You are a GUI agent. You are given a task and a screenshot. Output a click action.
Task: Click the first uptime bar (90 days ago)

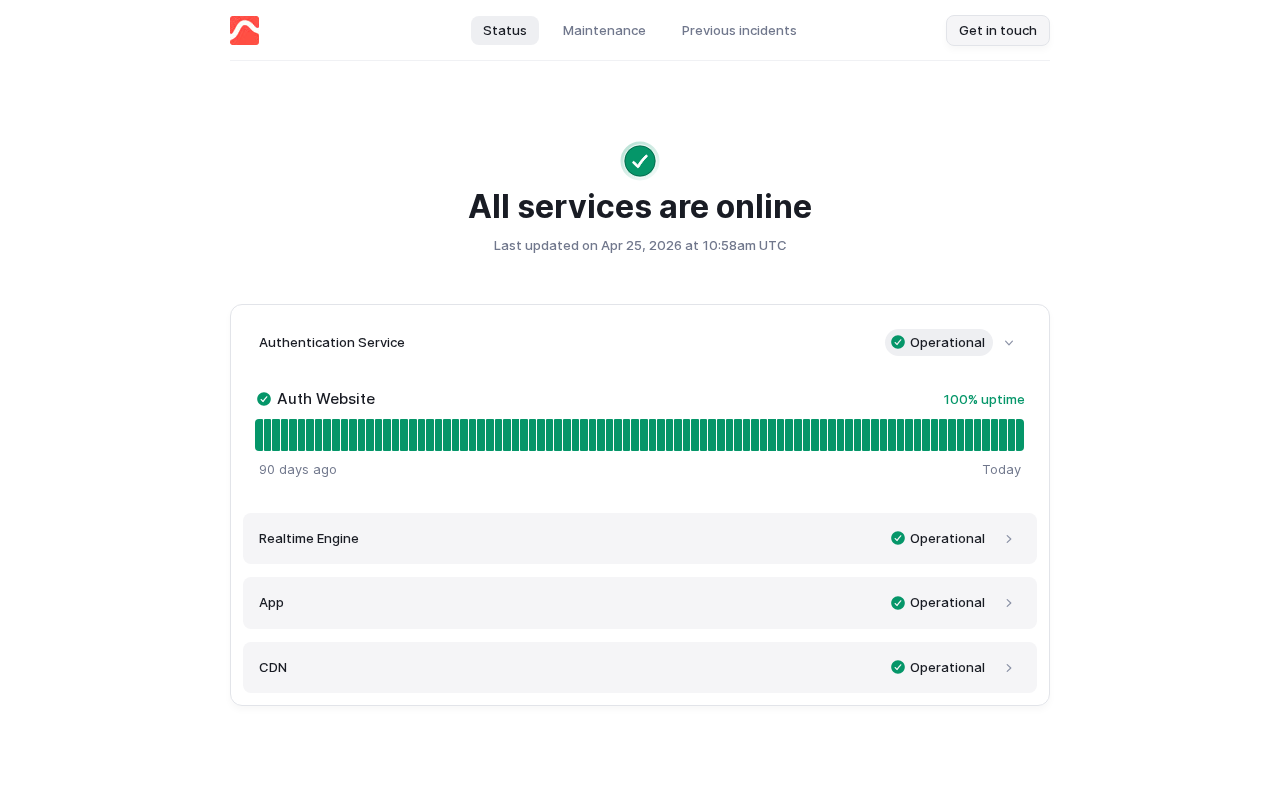259,435
